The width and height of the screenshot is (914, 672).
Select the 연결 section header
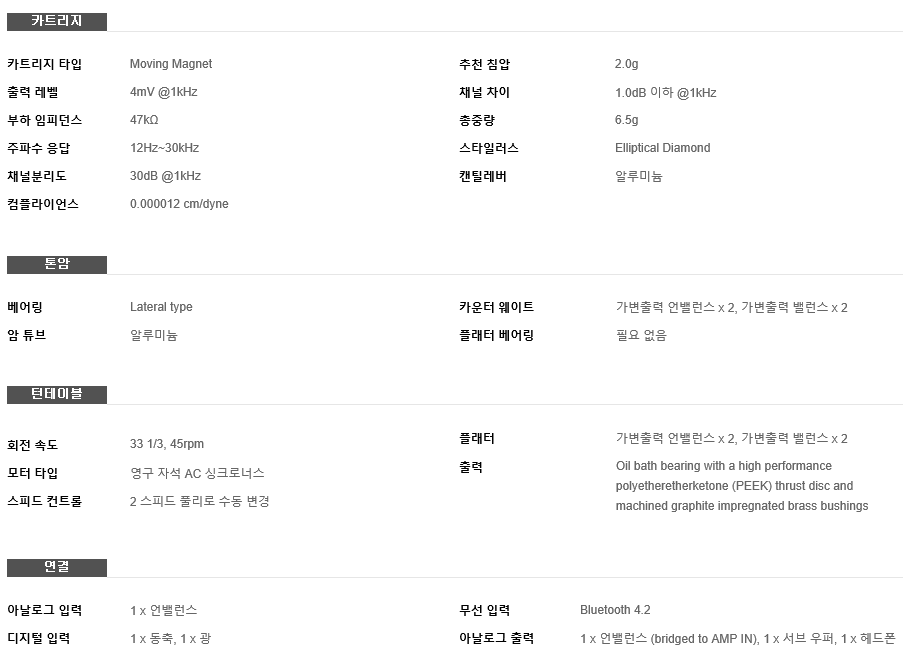pyautogui.click(x=57, y=567)
